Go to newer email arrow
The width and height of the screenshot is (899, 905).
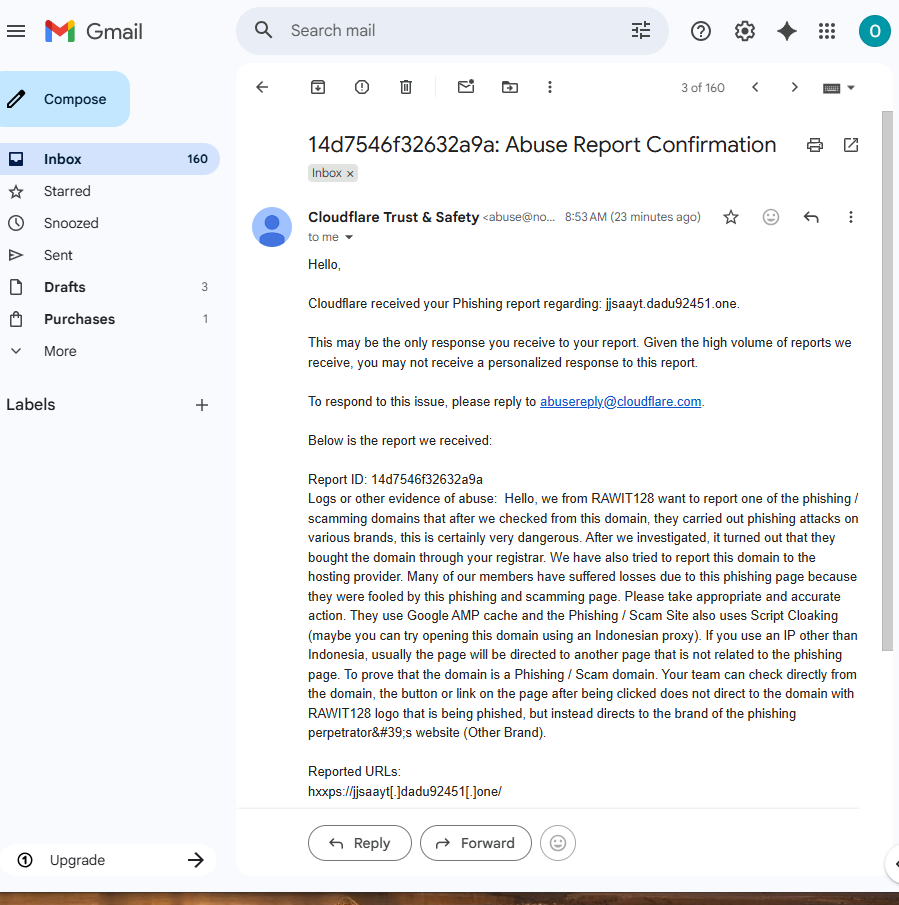pos(755,87)
